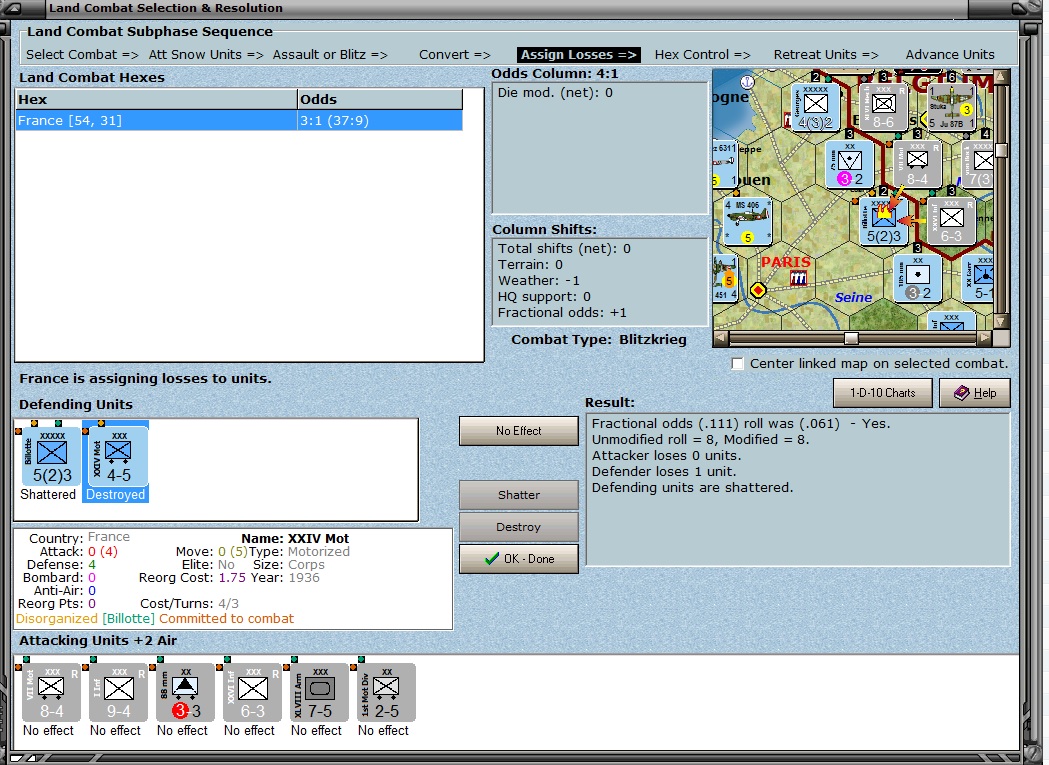Click the Shatter button

tap(518, 495)
